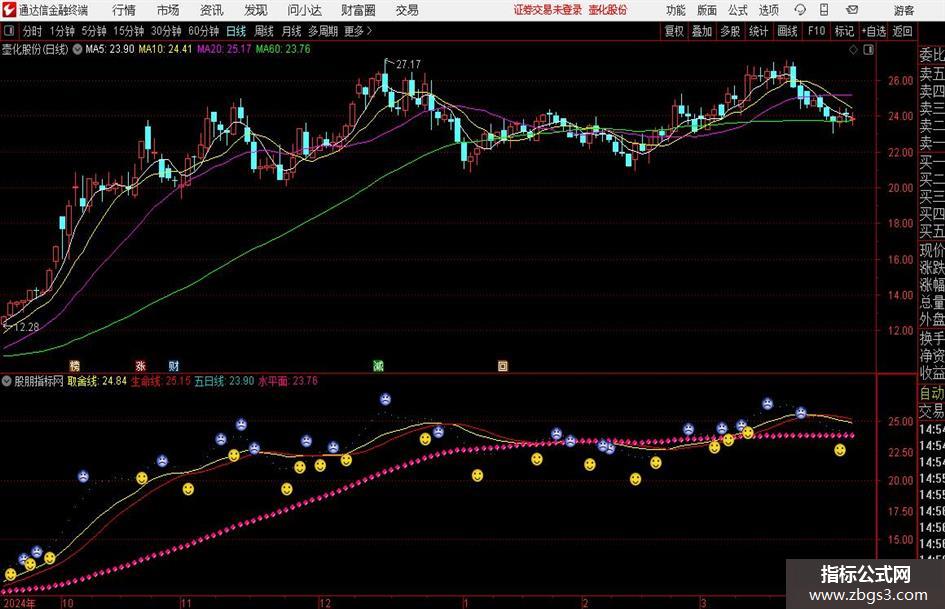Switch to the 30分钟 period tab
Image resolution: width=945 pixels, height=609 pixels.
point(166,31)
